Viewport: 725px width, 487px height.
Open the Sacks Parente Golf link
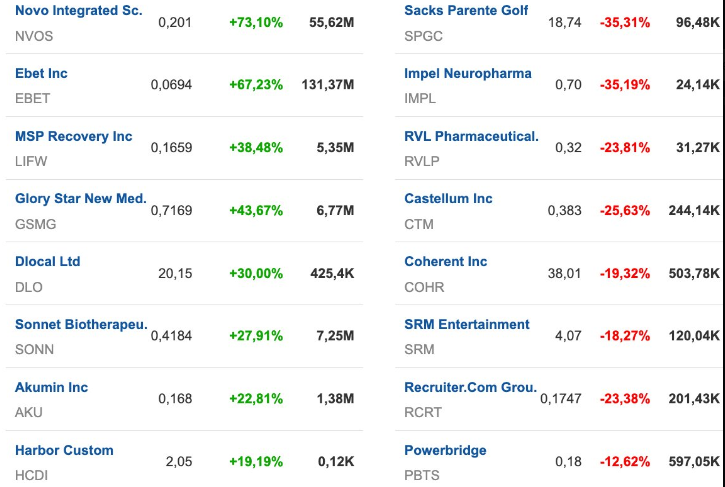466,11
